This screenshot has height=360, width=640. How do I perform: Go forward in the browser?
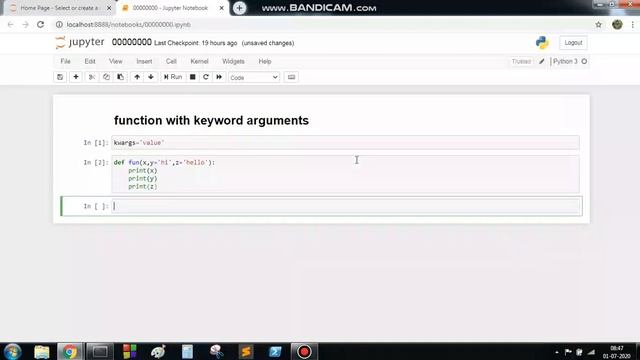point(26,24)
